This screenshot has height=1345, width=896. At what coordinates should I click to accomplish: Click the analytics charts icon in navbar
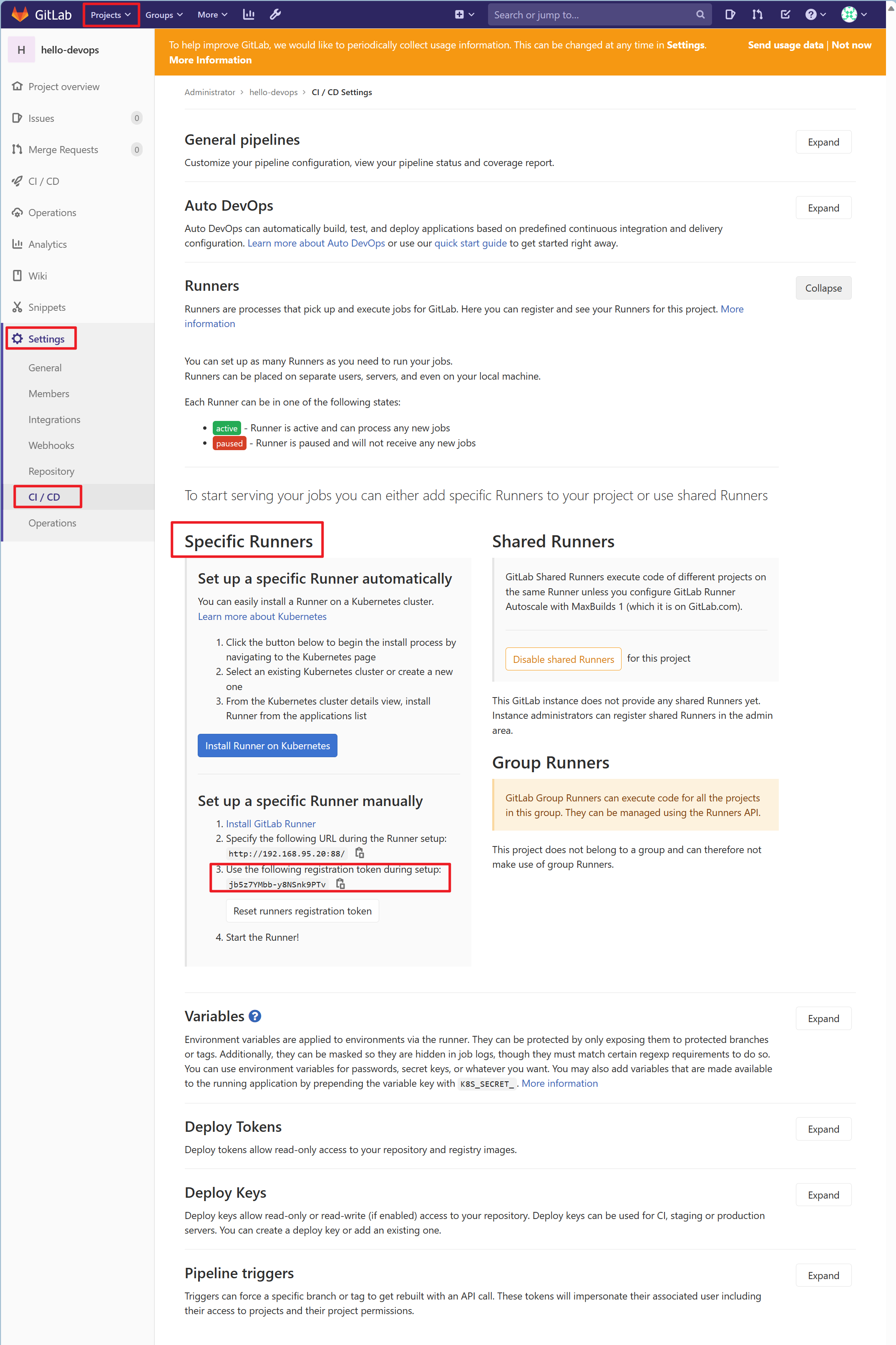[x=249, y=14]
